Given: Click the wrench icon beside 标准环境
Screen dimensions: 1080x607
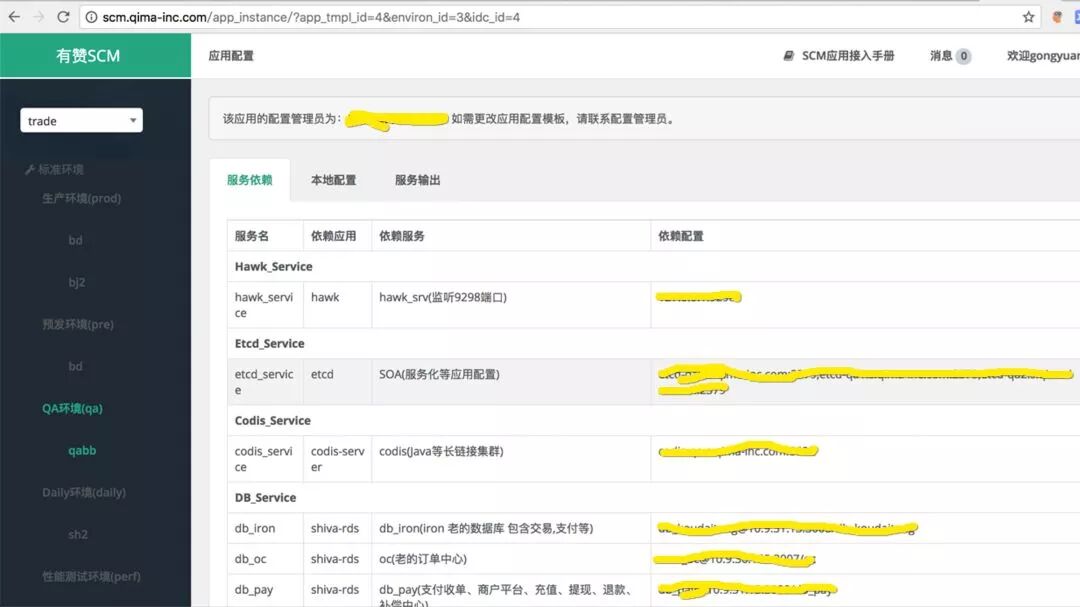Looking at the screenshot, I should (30, 169).
